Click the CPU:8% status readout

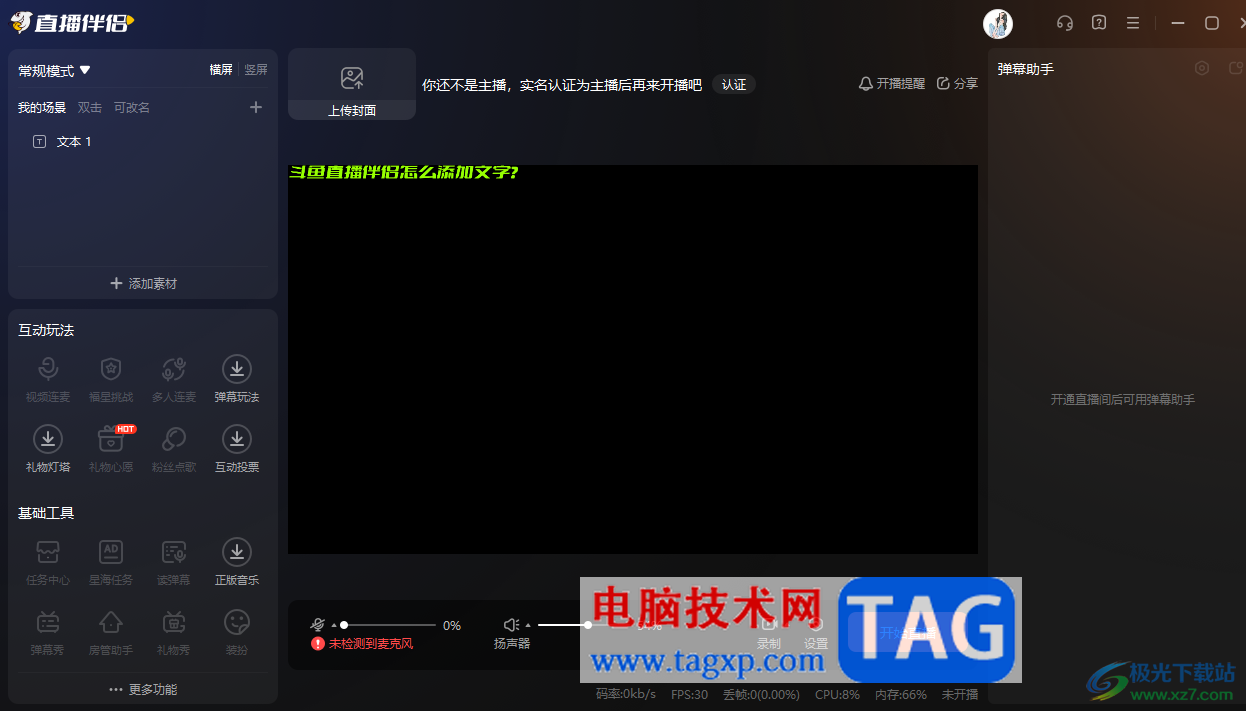(x=837, y=694)
